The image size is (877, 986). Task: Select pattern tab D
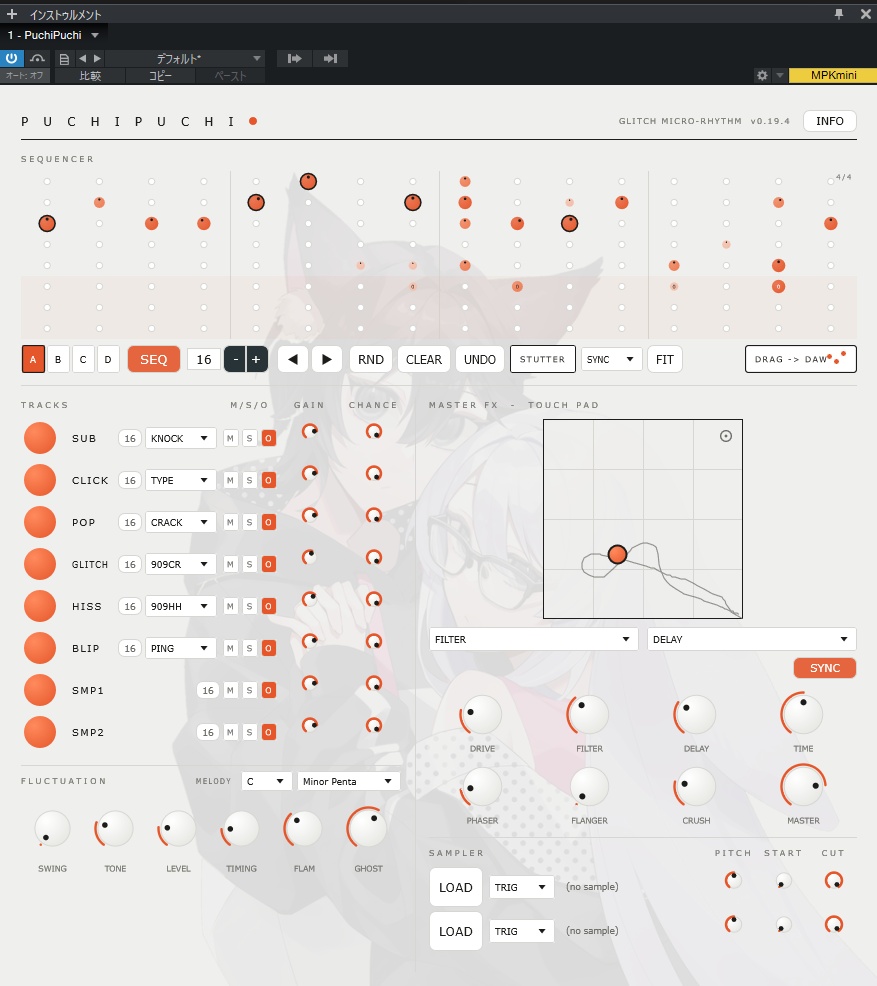coord(108,359)
